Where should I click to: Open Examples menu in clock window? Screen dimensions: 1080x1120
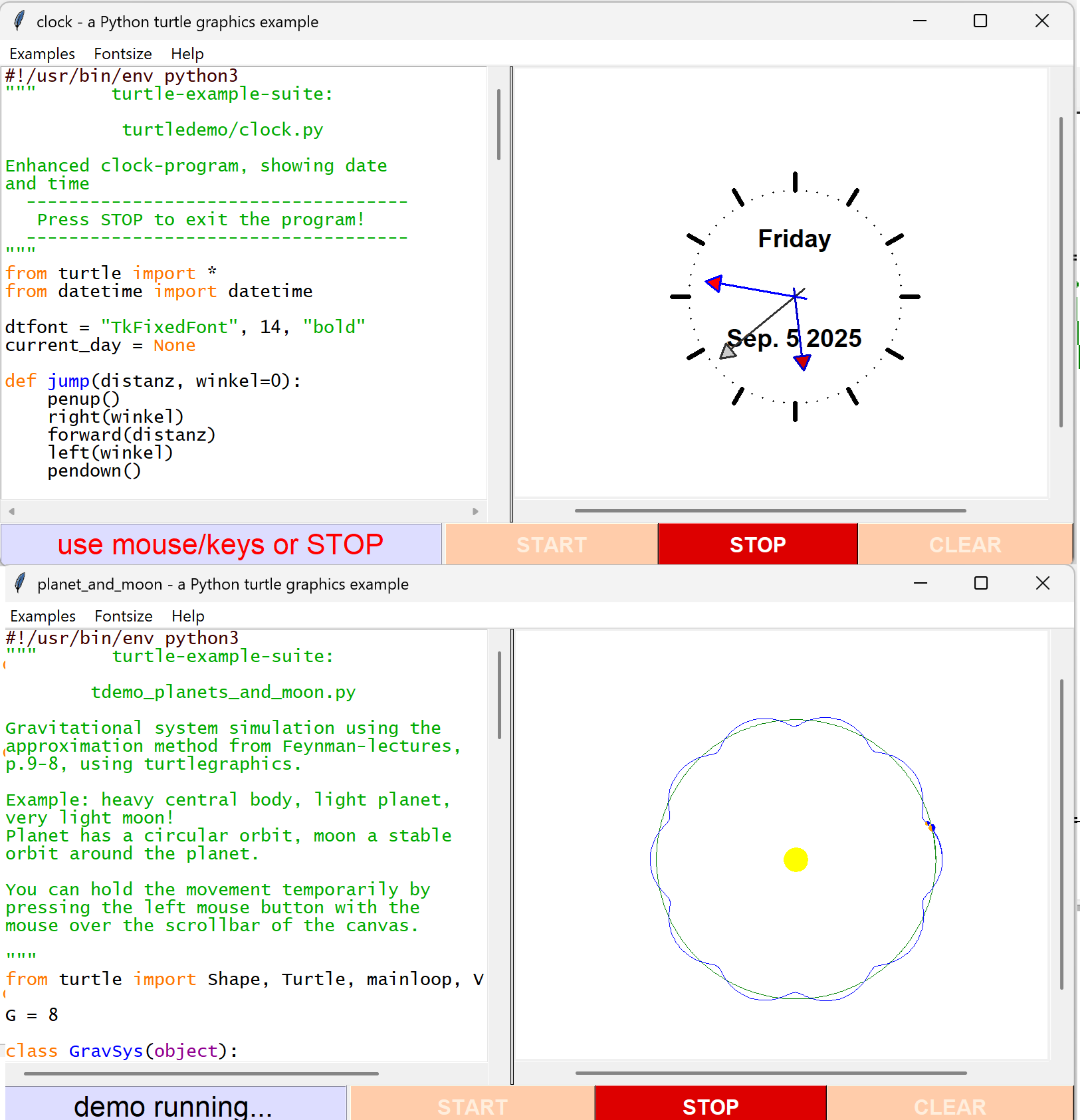(x=42, y=54)
